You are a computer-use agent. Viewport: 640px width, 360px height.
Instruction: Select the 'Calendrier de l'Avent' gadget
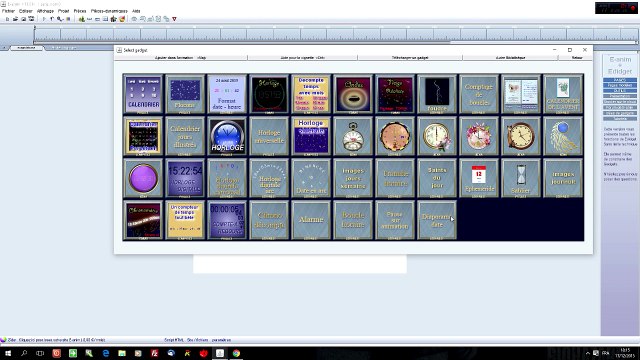(563, 94)
